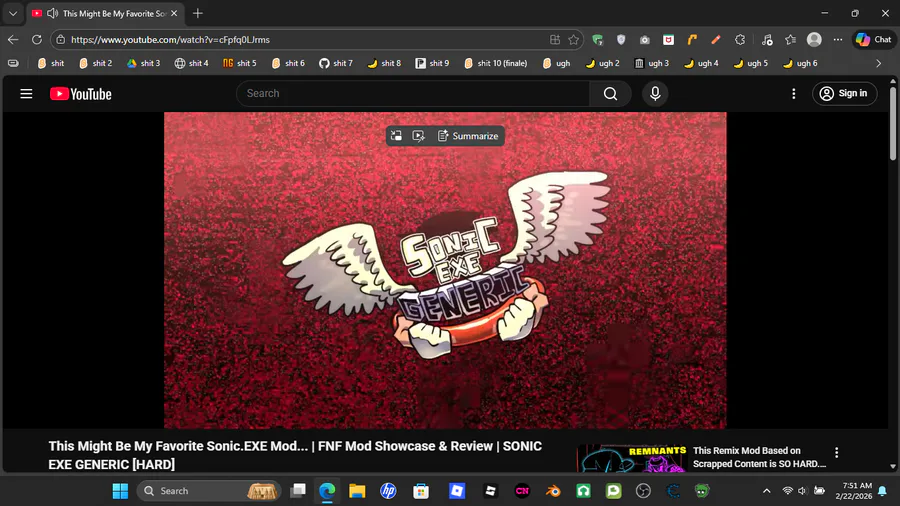Open YouTube settings three-dots menu

tap(793, 94)
